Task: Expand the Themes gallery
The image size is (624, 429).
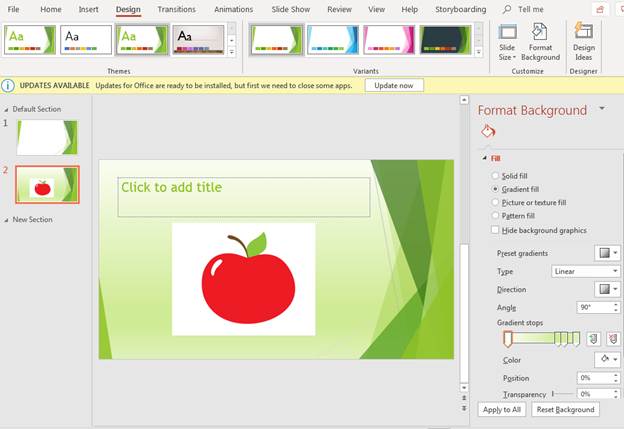Action: click(x=232, y=52)
